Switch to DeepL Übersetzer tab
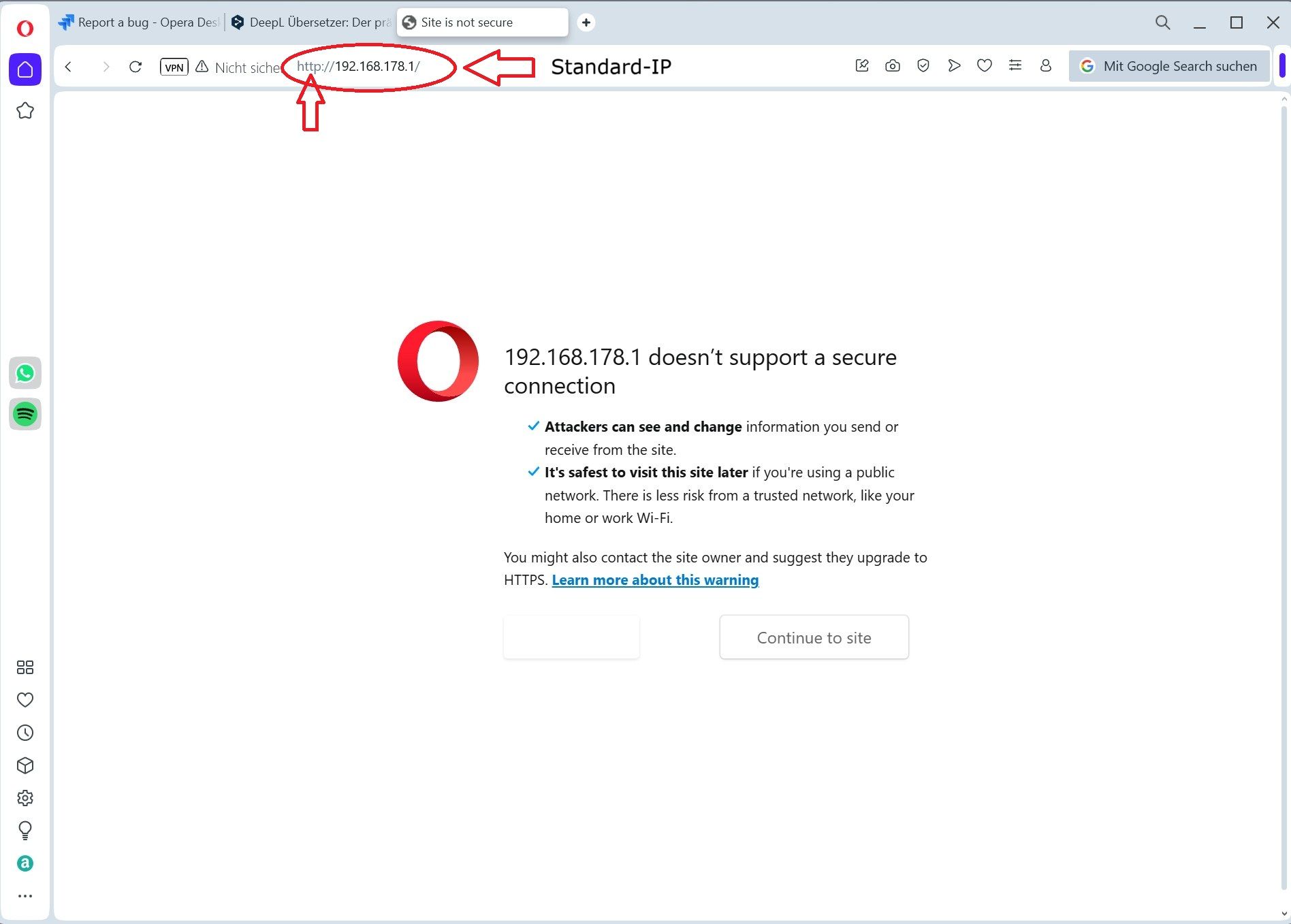This screenshot has height=924, width=1291. (311, 22)
